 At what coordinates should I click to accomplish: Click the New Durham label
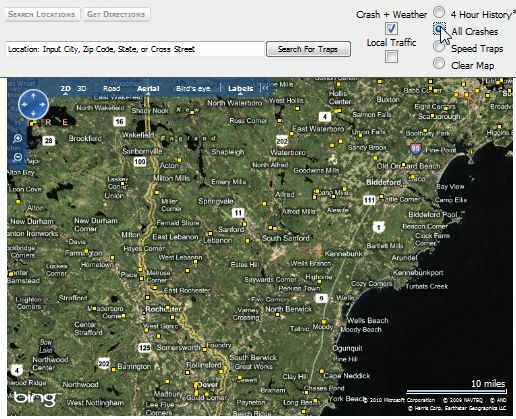pyautogui.click(x=32, y=221)
